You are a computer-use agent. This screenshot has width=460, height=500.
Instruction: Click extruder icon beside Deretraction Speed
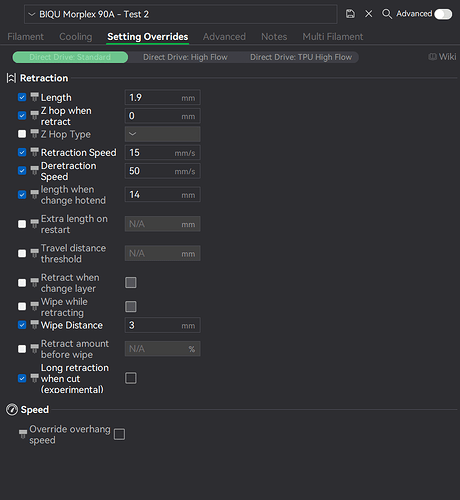pyautogui.click(x=35, y=170)
